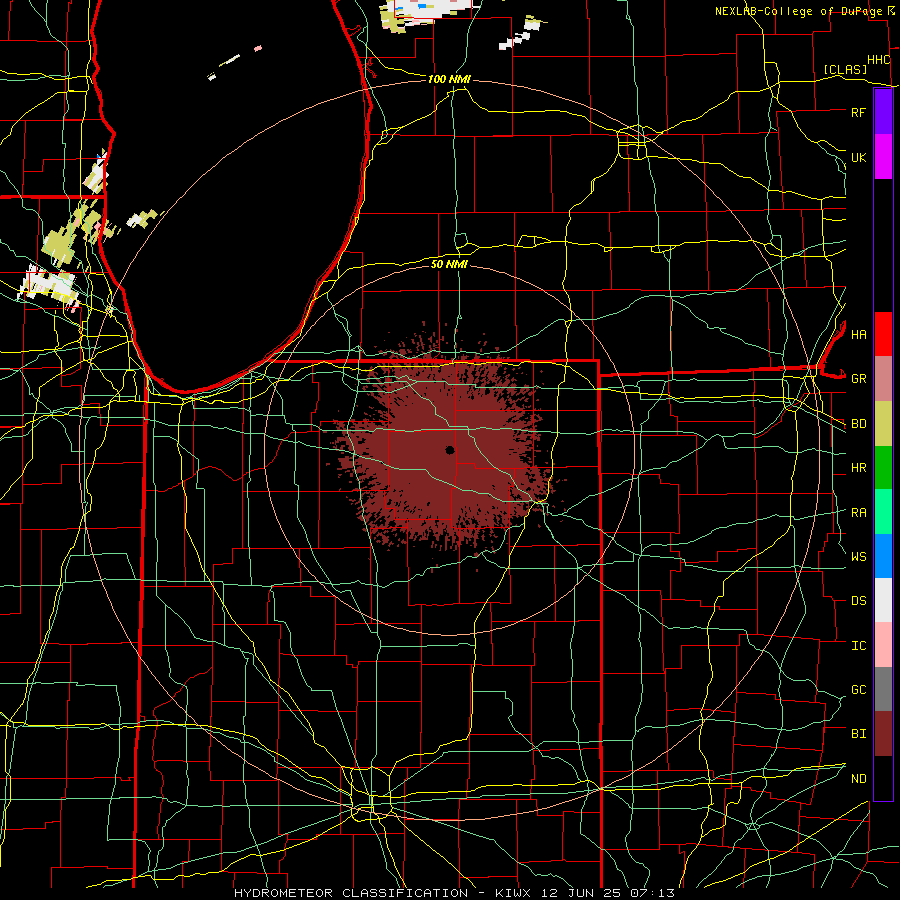Click the ND legend label
900x900 pixels.
pos(858,779)
